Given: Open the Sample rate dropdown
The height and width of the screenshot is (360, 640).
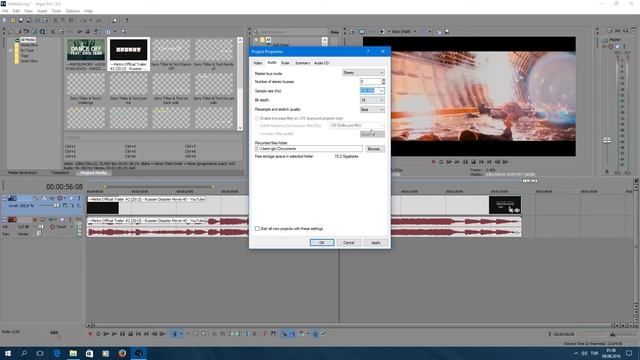Looking at the screenshot, I should point(382,91).
